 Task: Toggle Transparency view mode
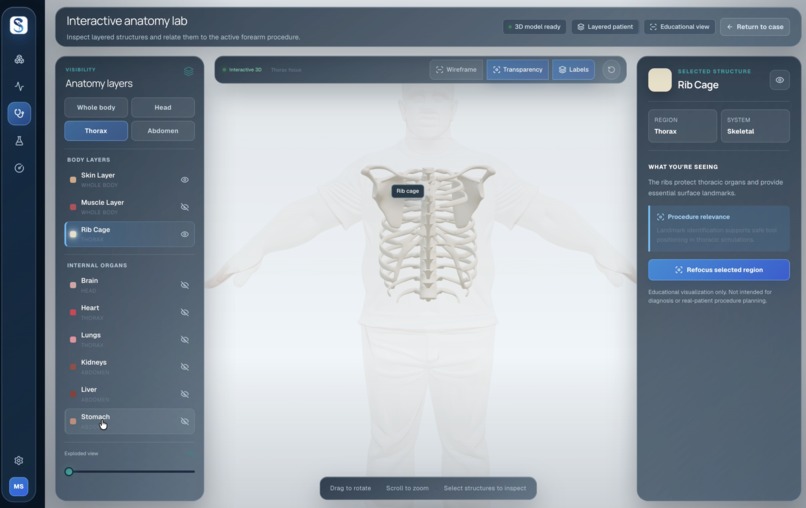click(x=517, y=70)
